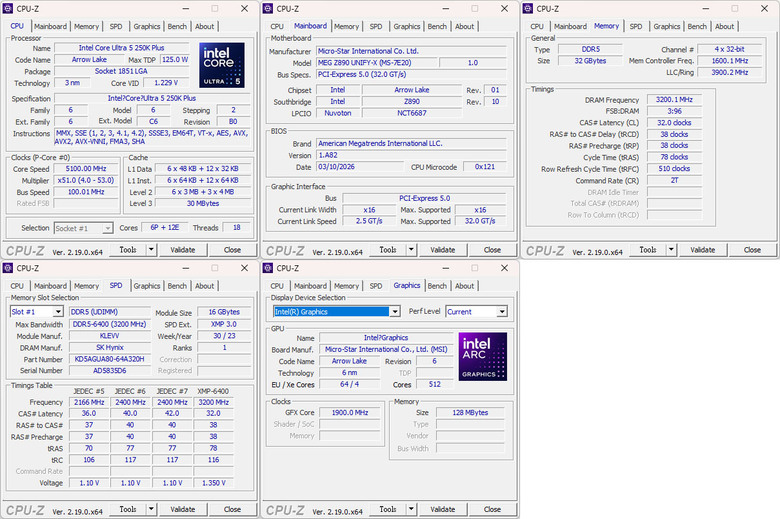
Task: Click the BIOS version value 1.A82
Action: tap(411, 155)
